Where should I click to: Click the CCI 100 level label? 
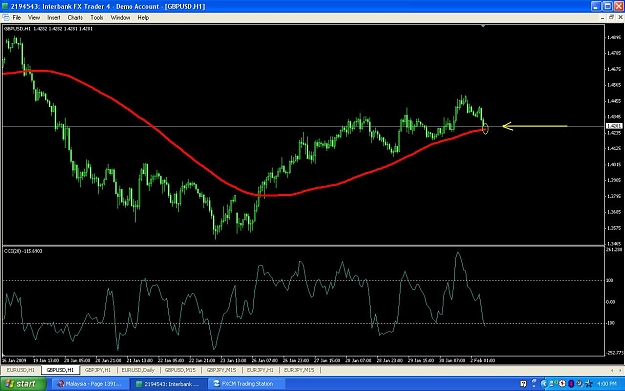[x=610, y=281]
